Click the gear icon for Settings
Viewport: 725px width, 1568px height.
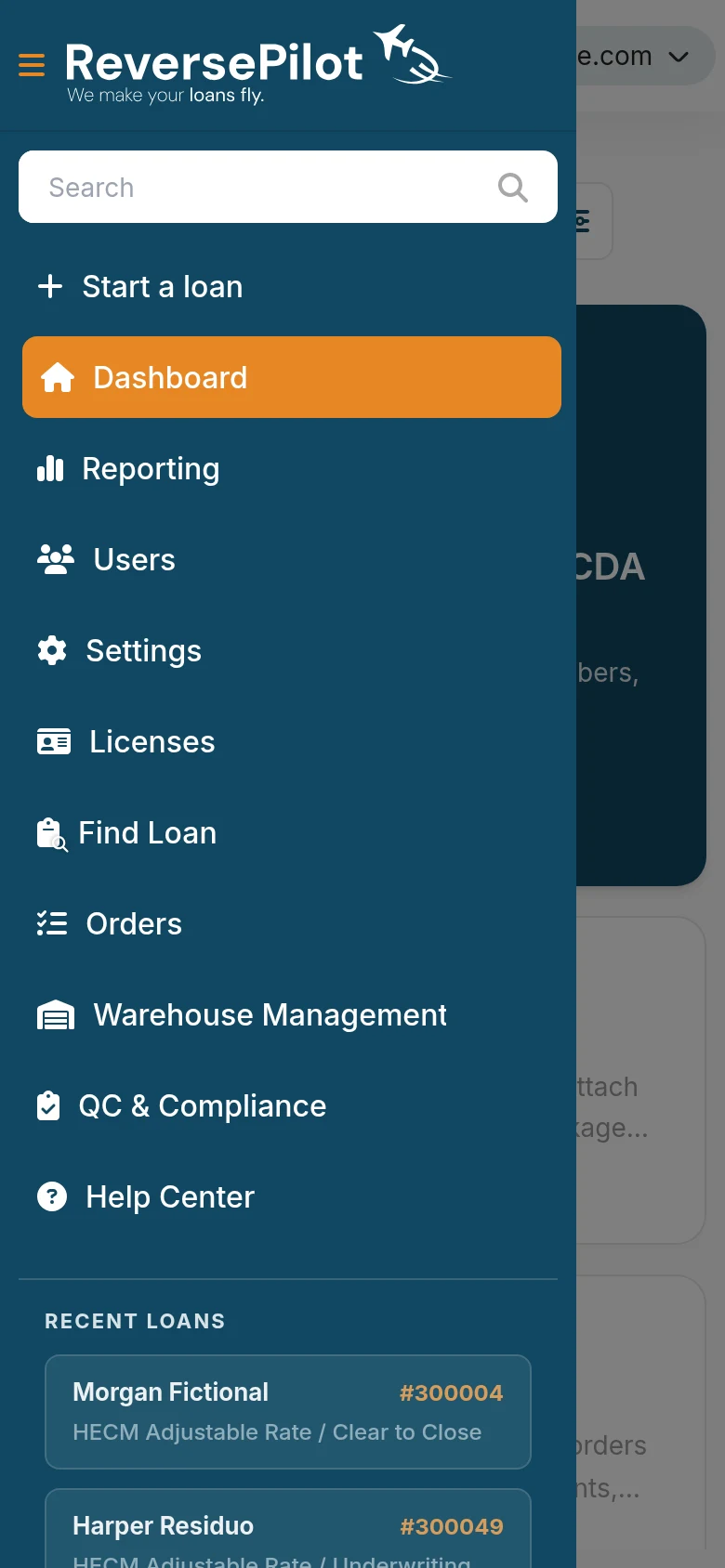click(52, 650)
